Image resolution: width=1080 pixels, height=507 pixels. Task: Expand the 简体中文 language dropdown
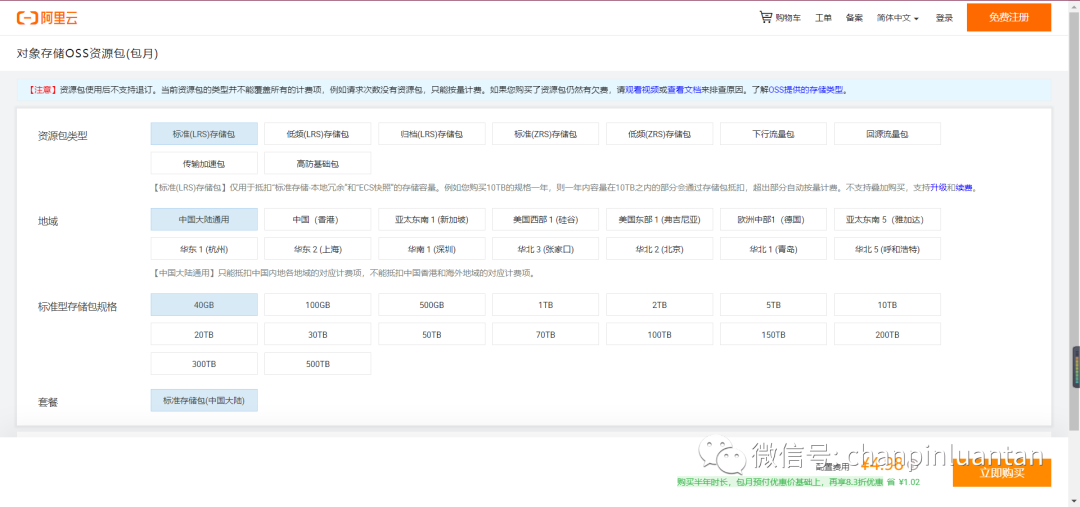click(x=897, y=18)
